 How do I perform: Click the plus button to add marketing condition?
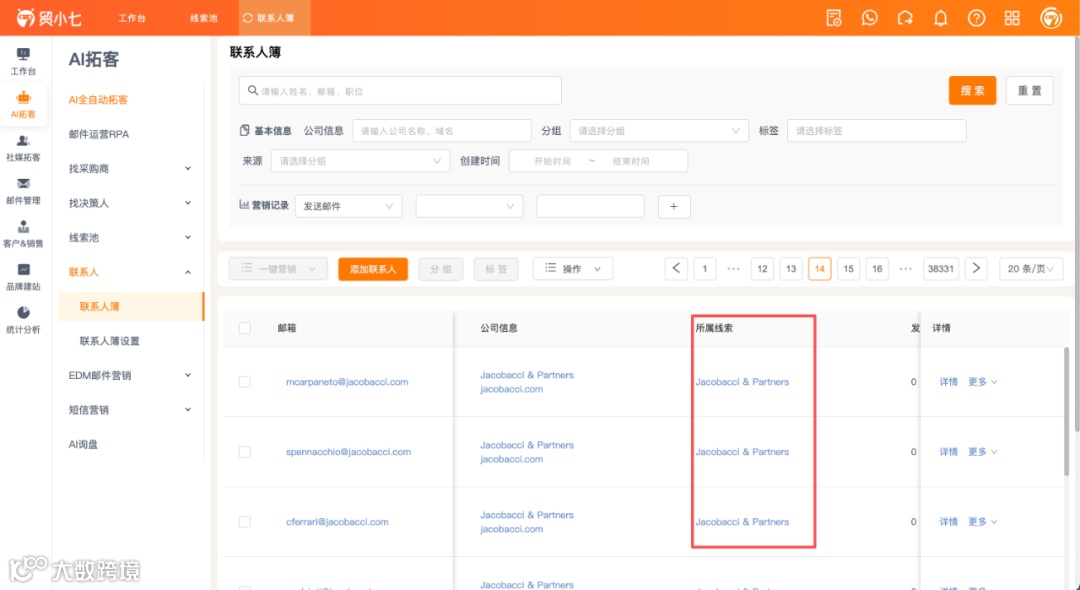(x=674, y=207)
